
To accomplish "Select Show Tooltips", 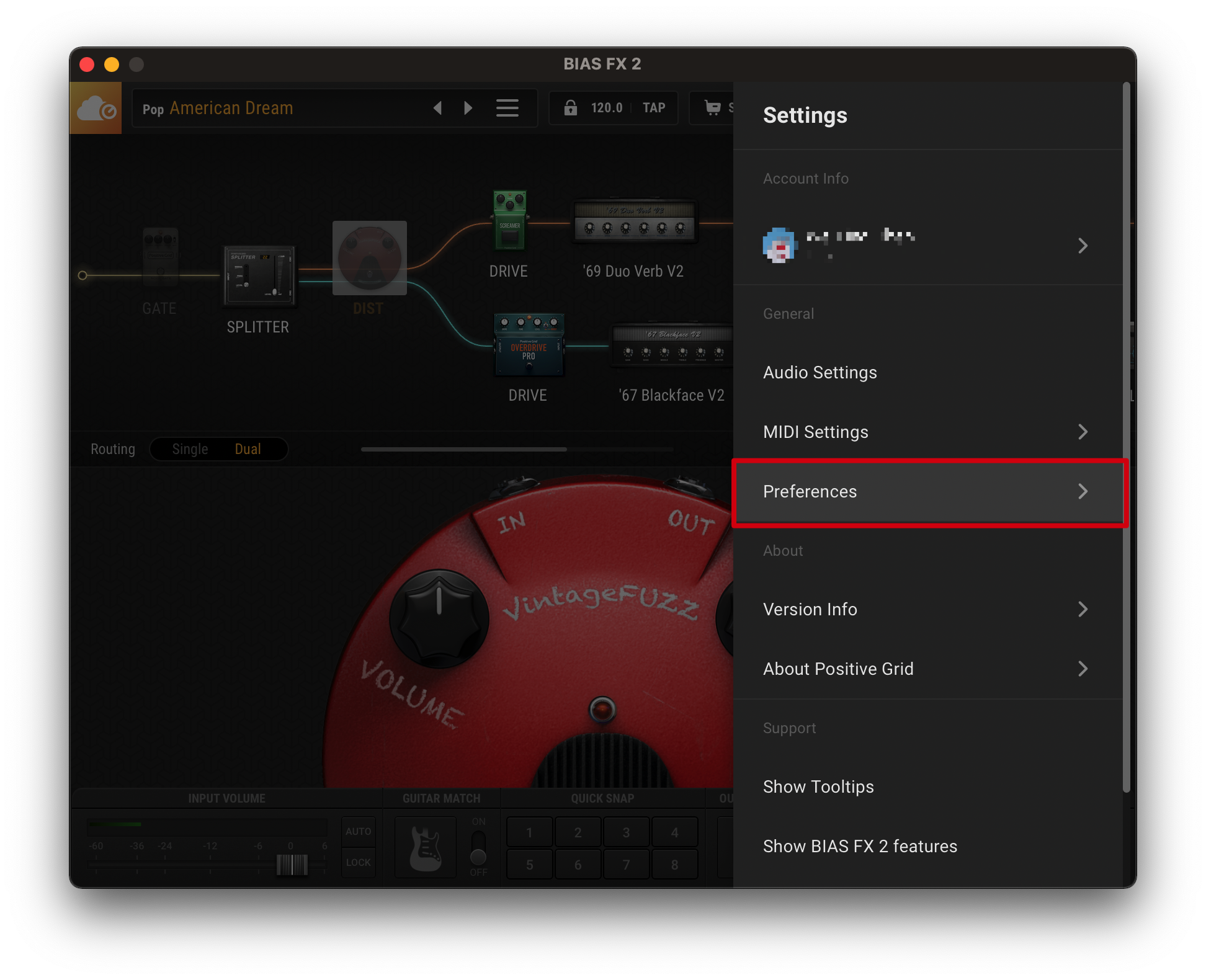I will (928, 786).
